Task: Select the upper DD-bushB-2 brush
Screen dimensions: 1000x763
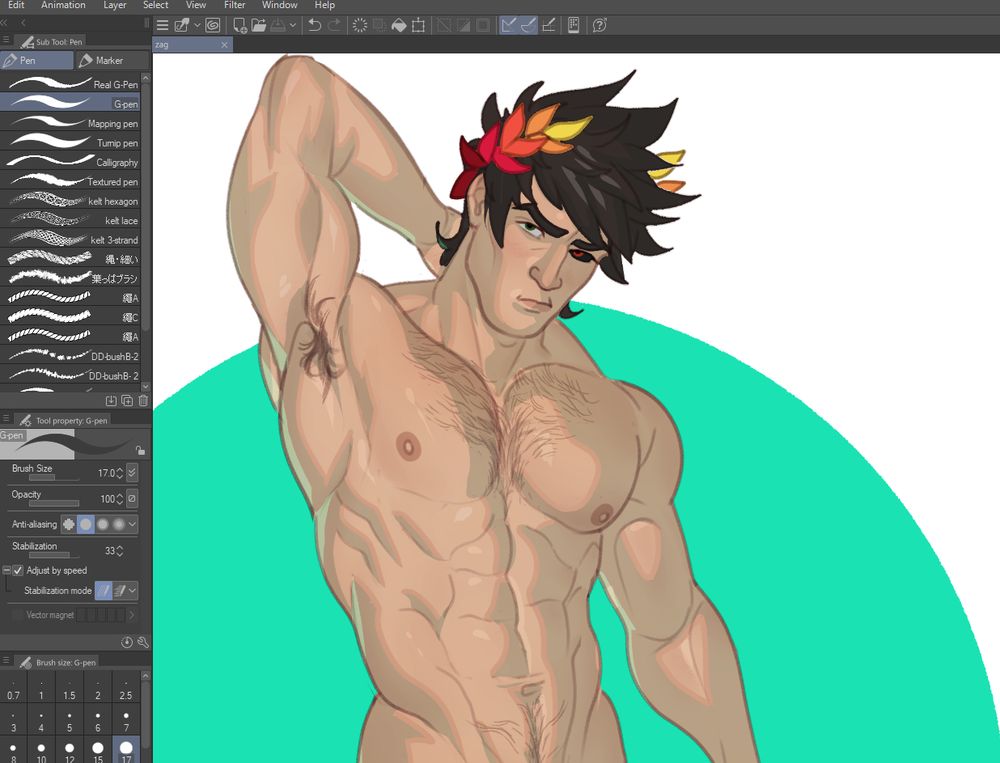Action: [70, 356]
